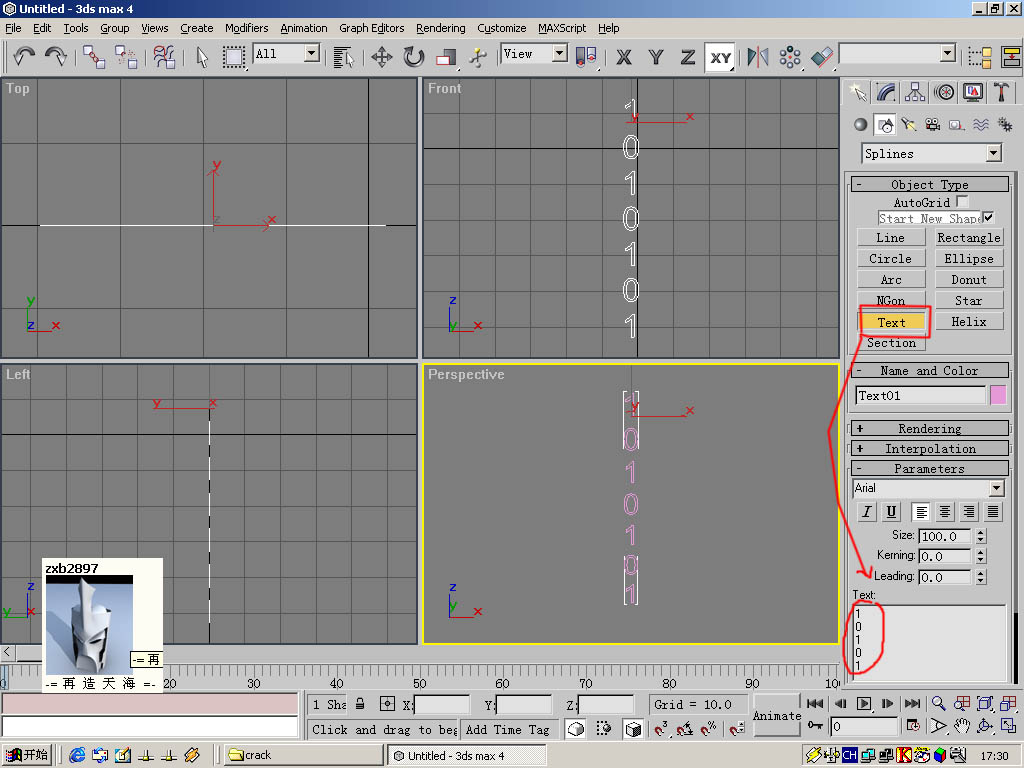This screenshot has height=768, width=1024.
Task: Enable the AutoGrid checkbox
Action: pyautogui.click(x=962, y=202)
